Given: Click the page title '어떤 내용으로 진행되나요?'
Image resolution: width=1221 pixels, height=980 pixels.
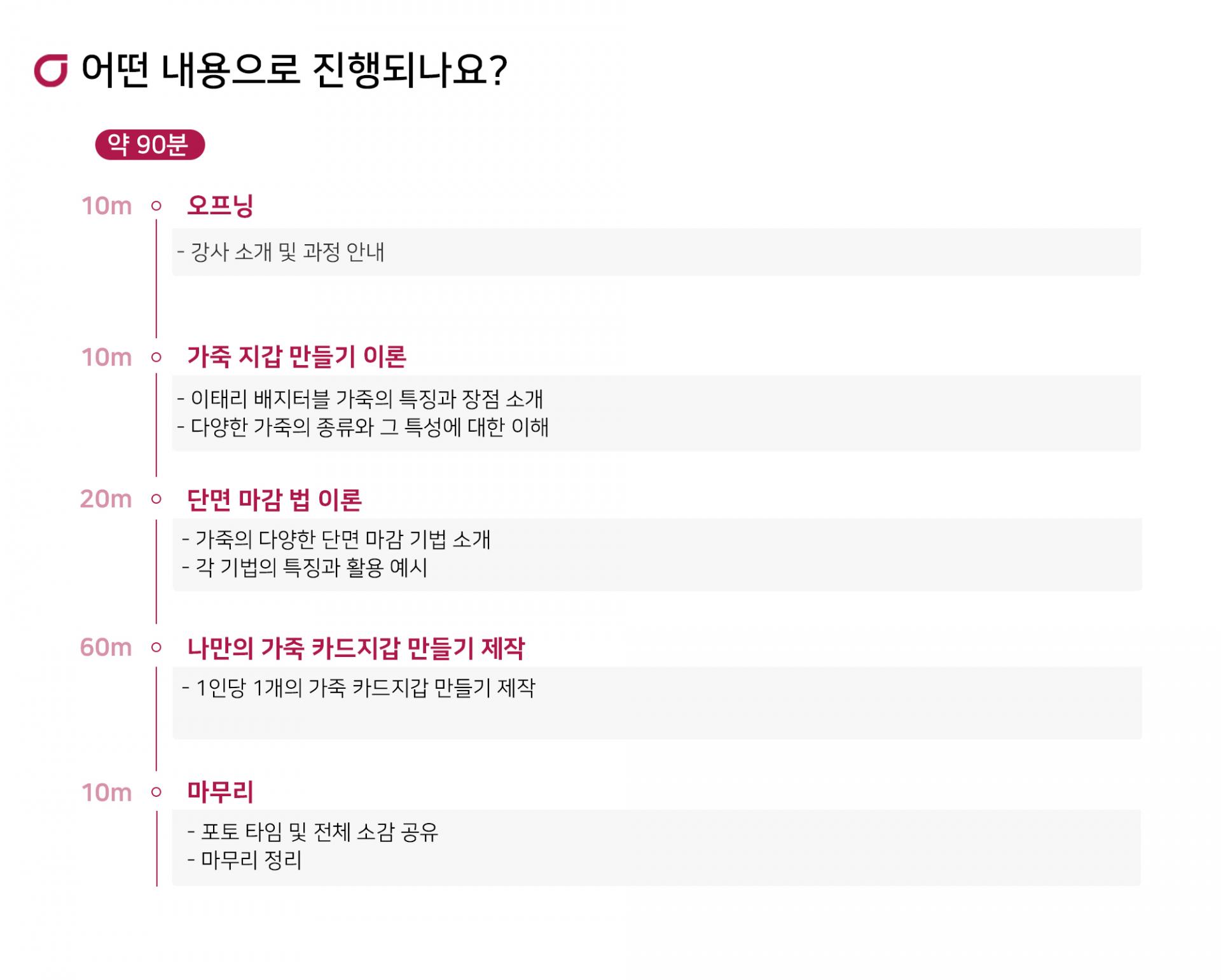Looking at the screenshot, I should pyautogui.click(x=294, y=71).
